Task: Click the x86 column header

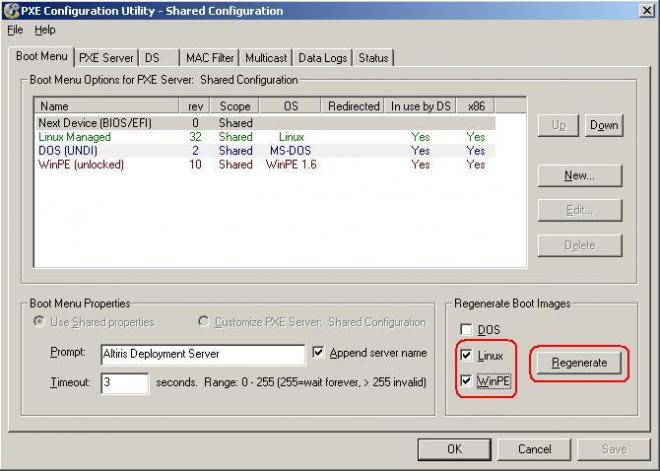Action: (x=476, y=106)
